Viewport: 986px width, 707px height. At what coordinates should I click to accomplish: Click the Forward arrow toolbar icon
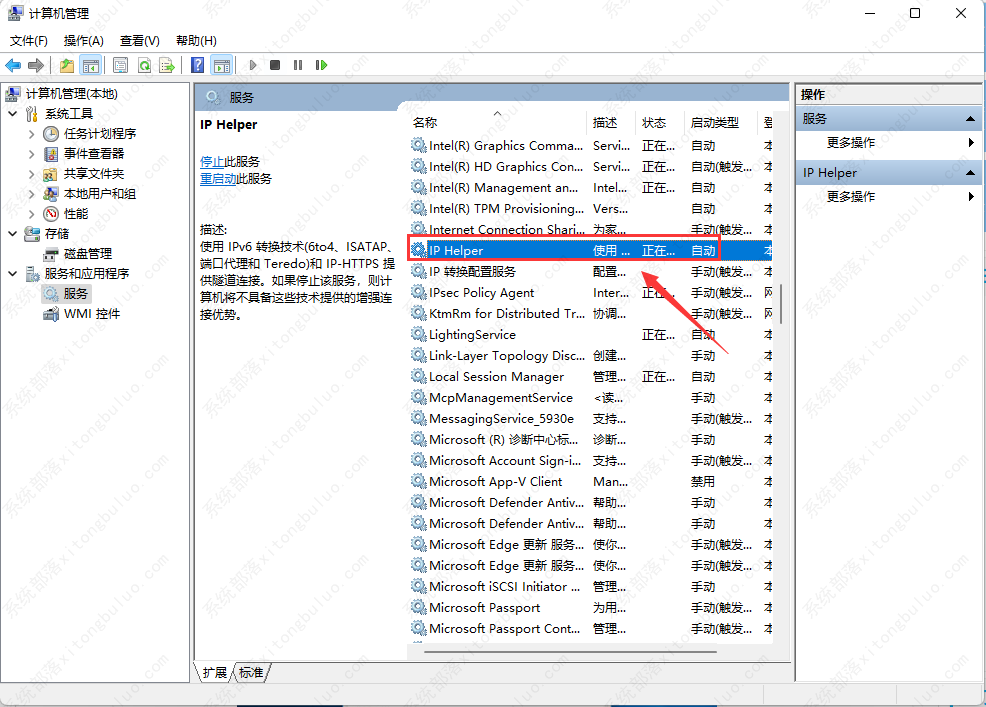click(x=36, y=65)
